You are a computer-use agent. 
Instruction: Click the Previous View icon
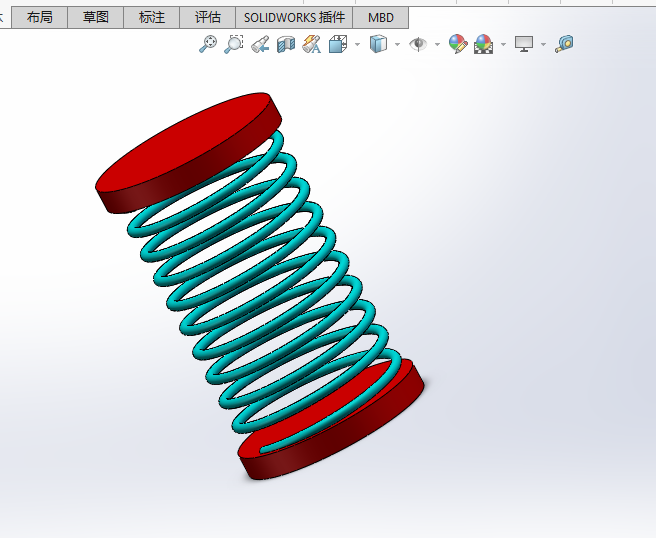click(260, 44)
